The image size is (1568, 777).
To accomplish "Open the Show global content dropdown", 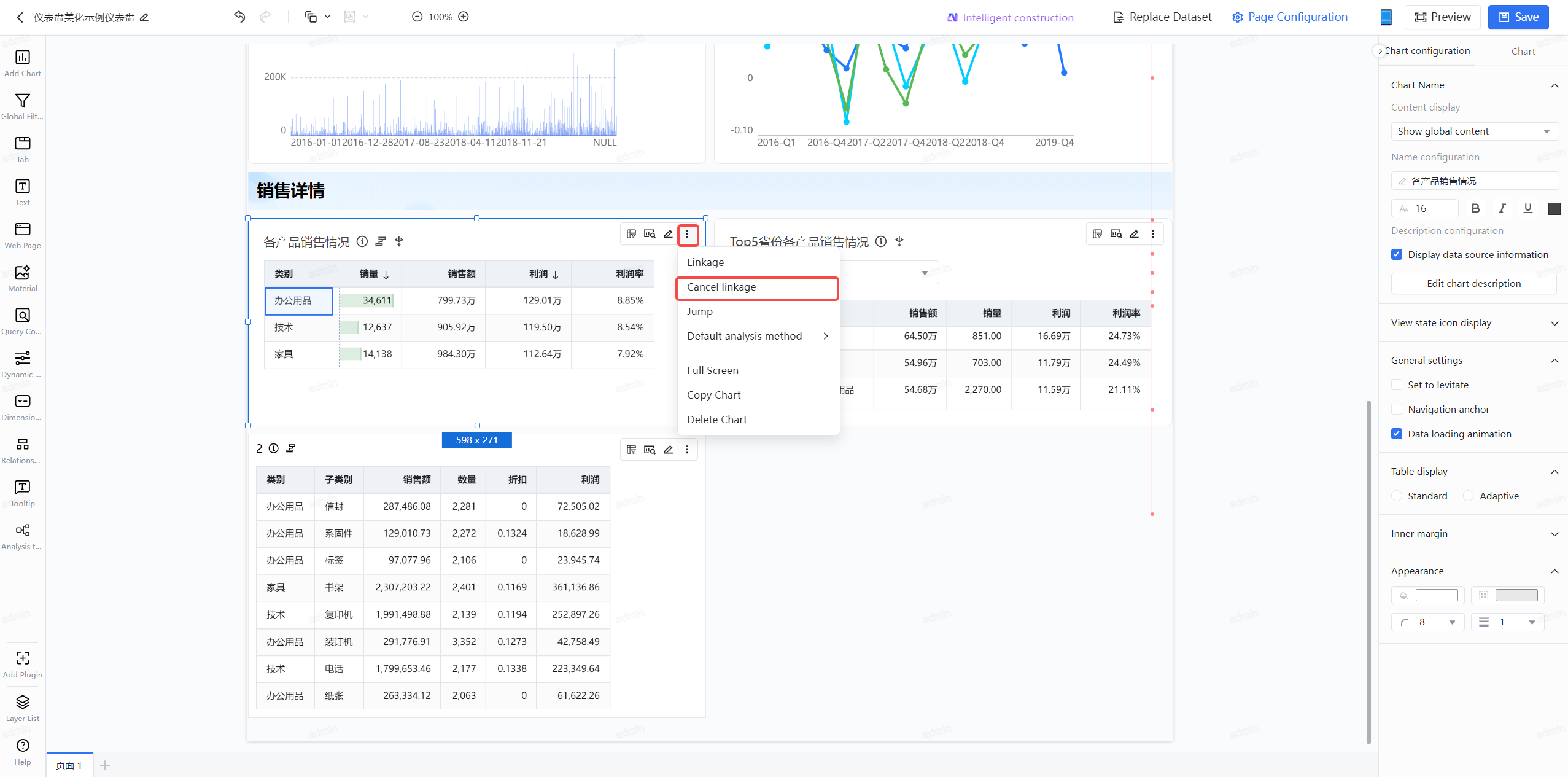I will point(1475,131).
